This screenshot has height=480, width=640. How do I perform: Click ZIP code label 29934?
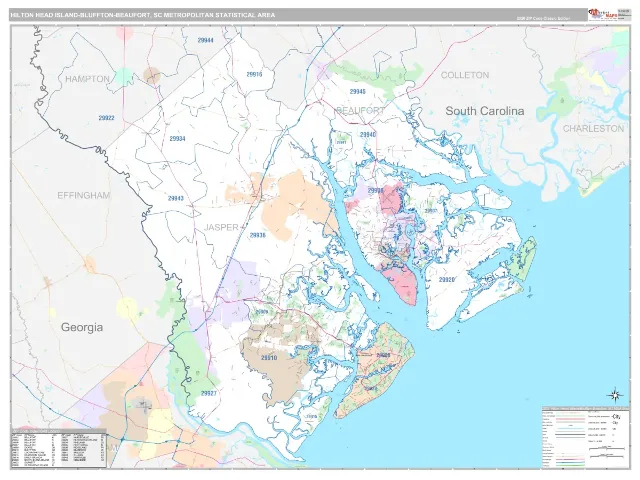(178, 139)
